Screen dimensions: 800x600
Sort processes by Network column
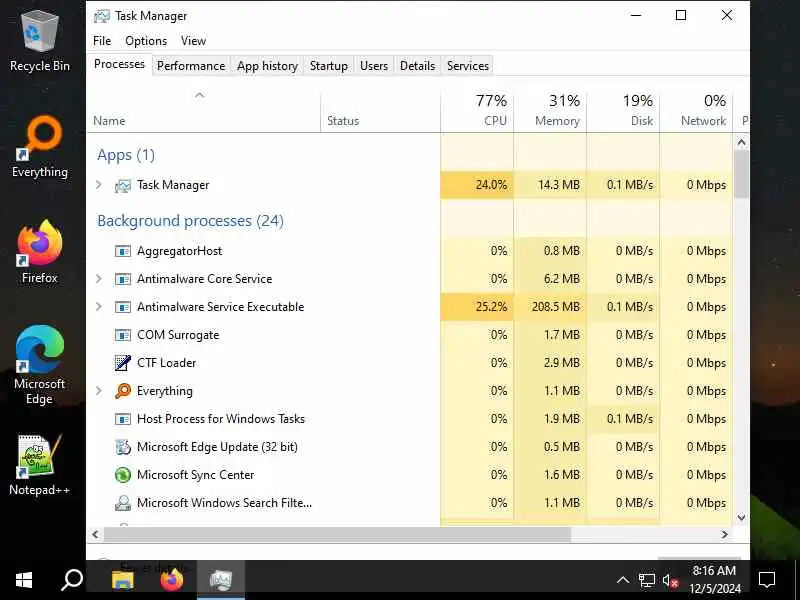click(696, 111)
